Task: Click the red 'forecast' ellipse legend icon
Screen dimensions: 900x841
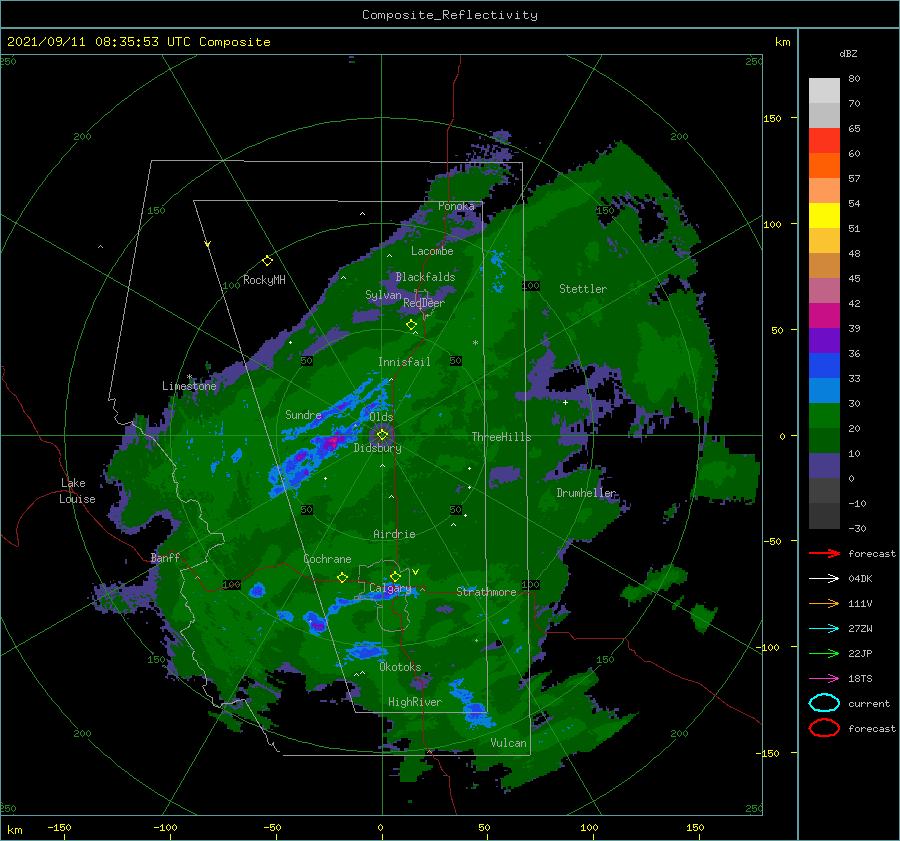Action: click(x=824, y=728)
